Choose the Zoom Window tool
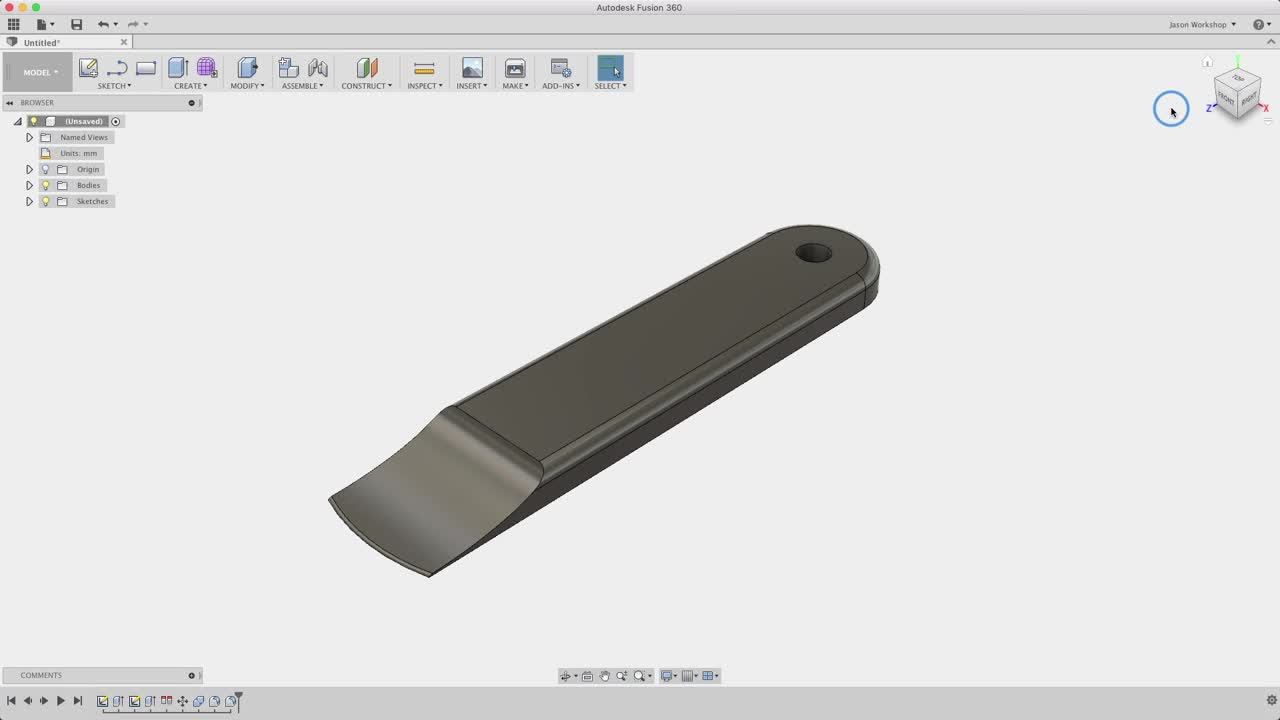Screen dimensions: 1280x720 point(639,676)
